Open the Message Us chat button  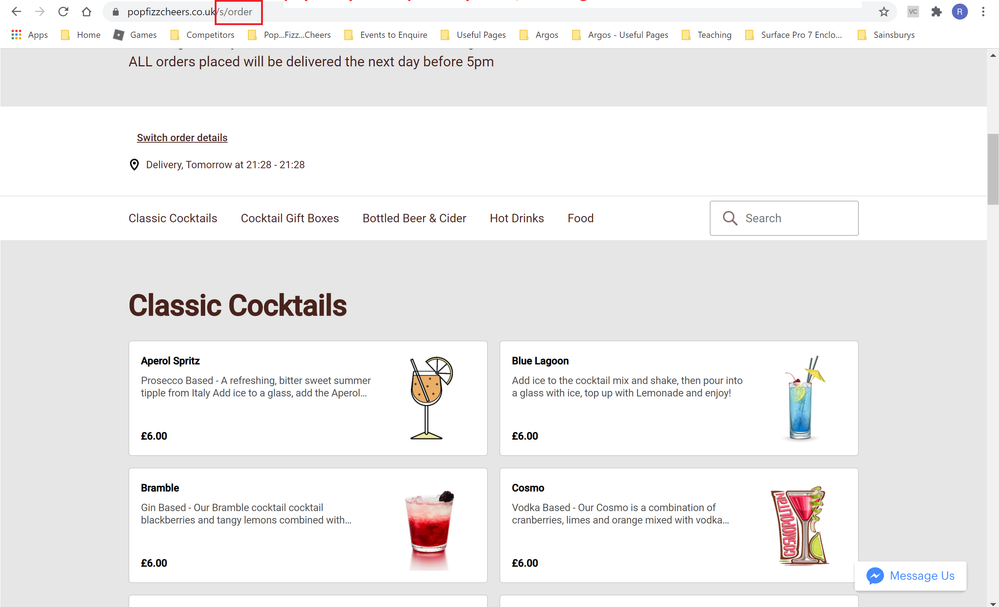[x=910, y=576]
